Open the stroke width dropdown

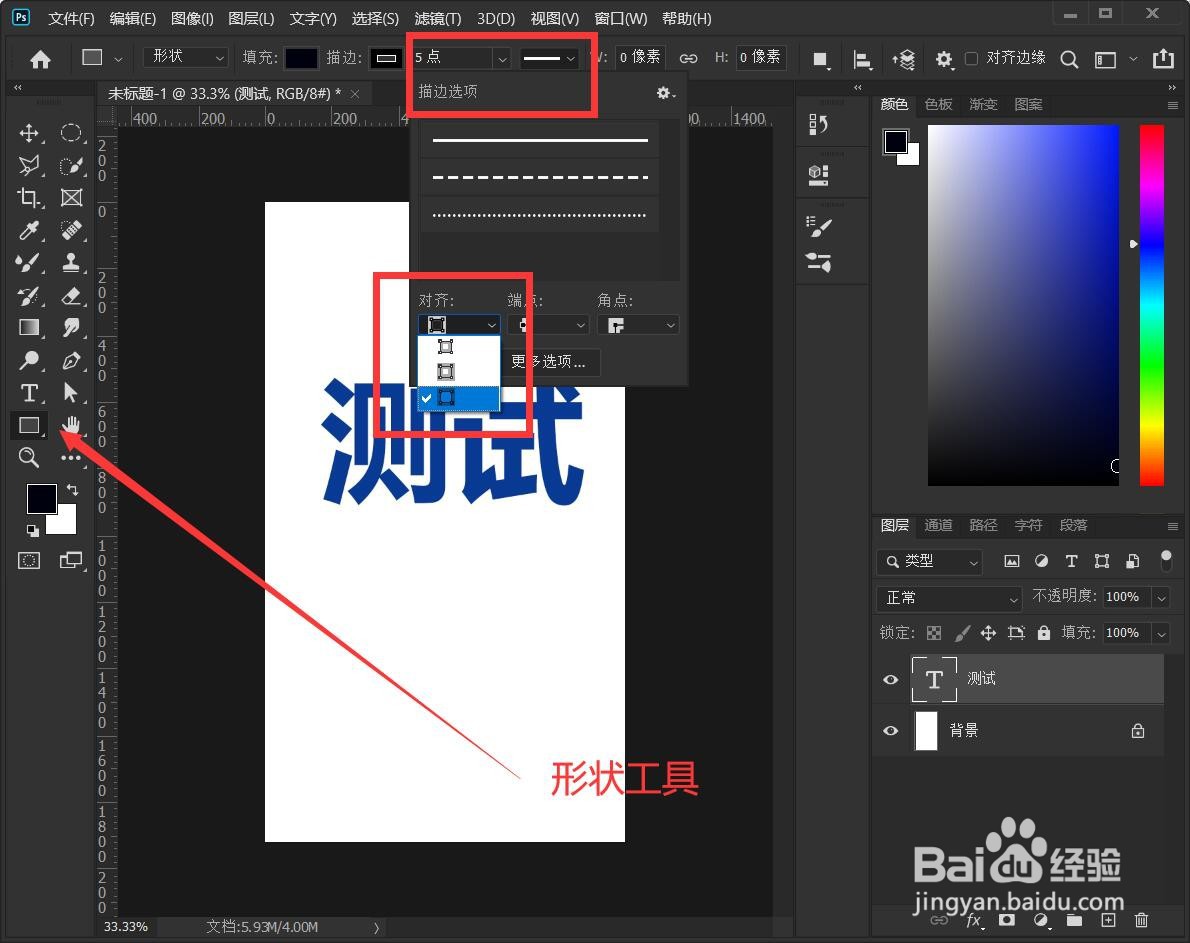tap(501, 58)
